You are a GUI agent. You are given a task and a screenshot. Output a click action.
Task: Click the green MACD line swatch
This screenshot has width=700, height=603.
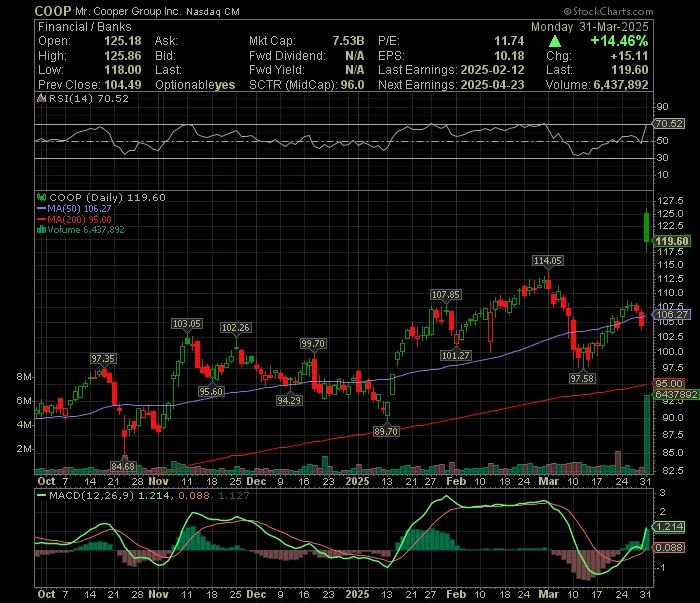[x=42, y=495]
